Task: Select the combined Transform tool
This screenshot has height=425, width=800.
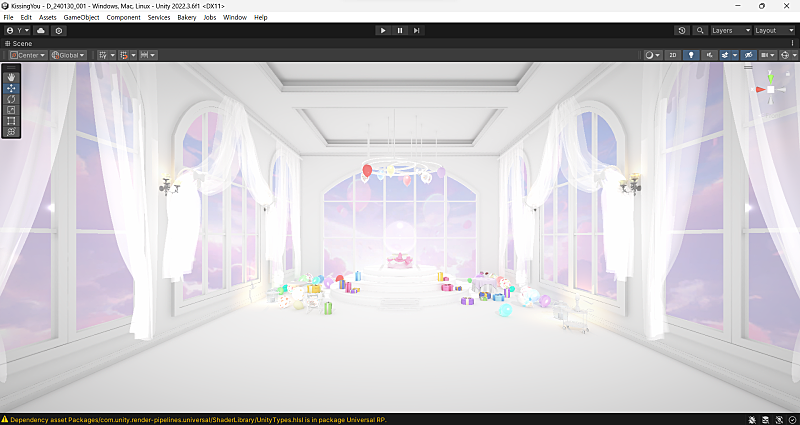Action: pyautogui.click(x=11, y=132)
